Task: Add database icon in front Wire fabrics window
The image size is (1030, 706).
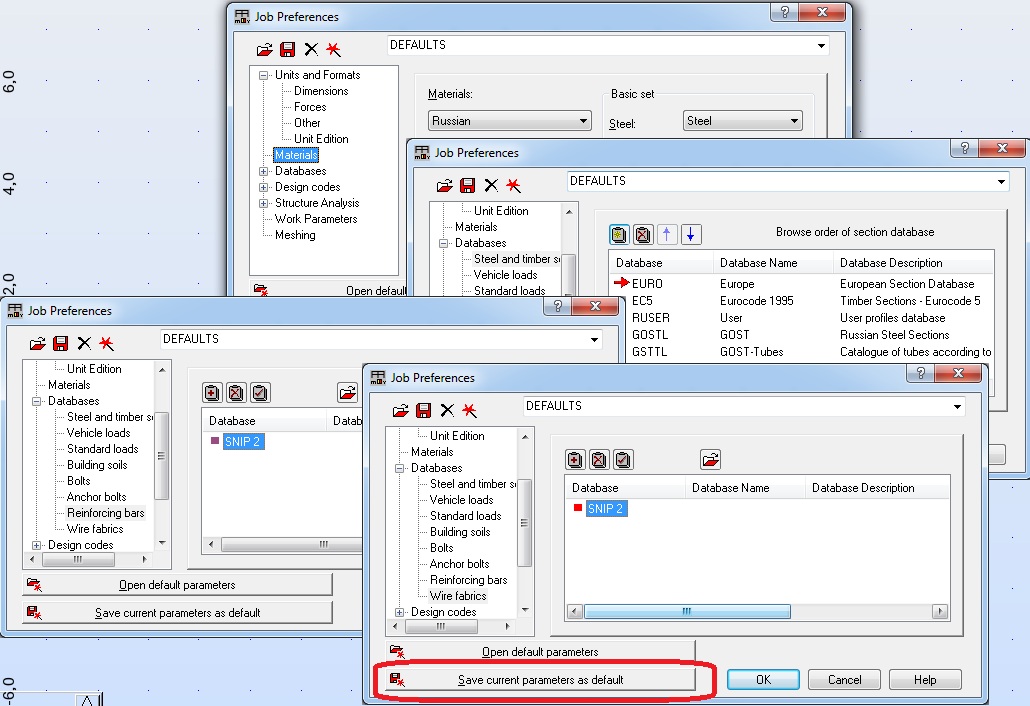Action: click(x=575, y=460)
